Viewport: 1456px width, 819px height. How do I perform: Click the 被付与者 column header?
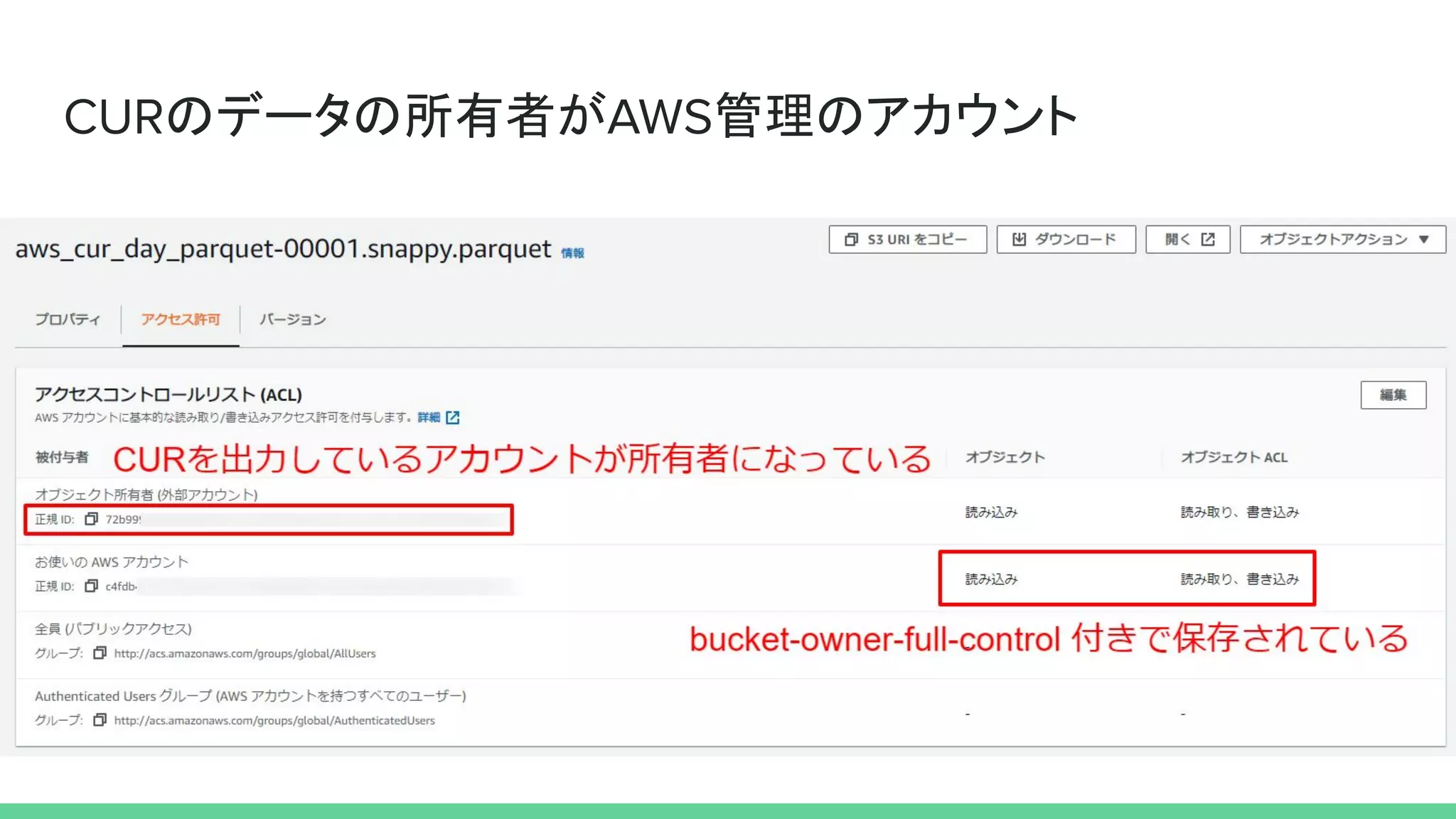click(62, 457)
